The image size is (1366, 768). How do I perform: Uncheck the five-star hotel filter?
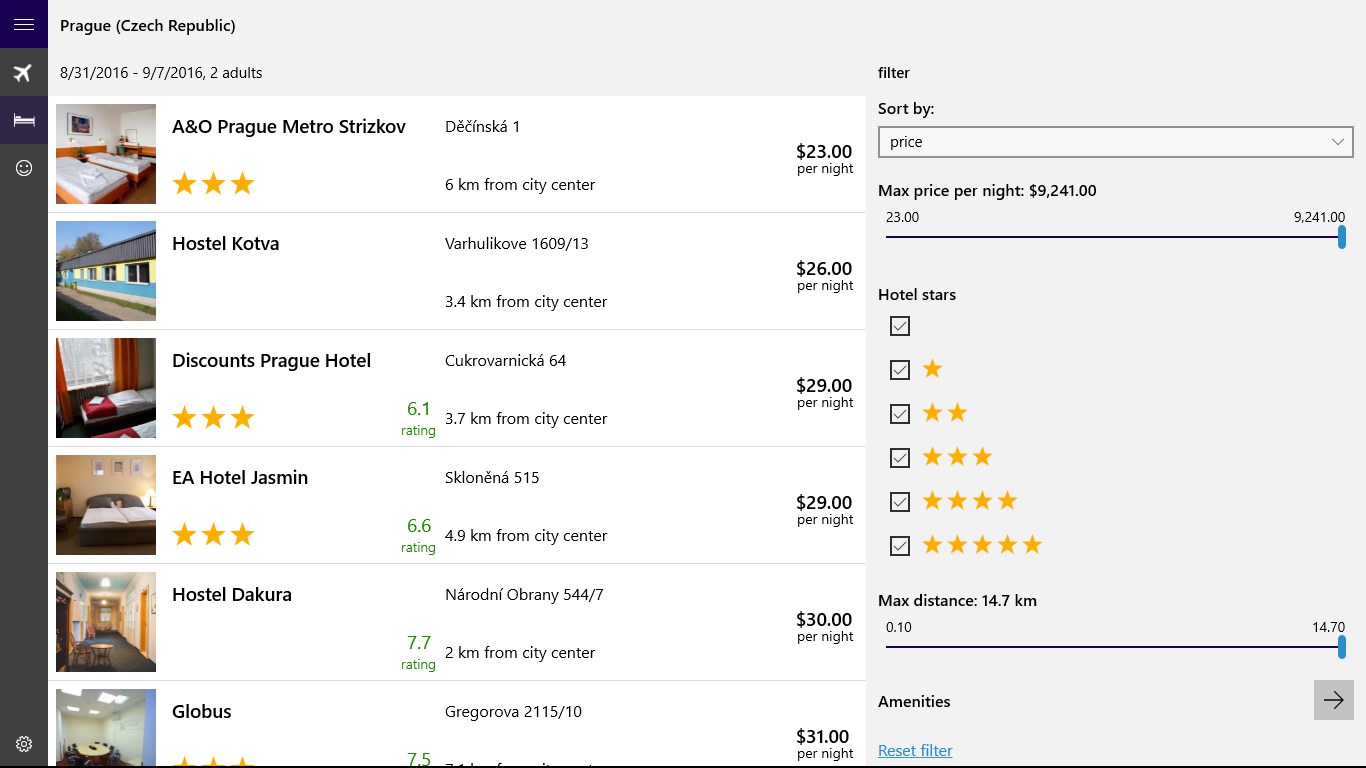pyautogui.click(x=900, y=545)
